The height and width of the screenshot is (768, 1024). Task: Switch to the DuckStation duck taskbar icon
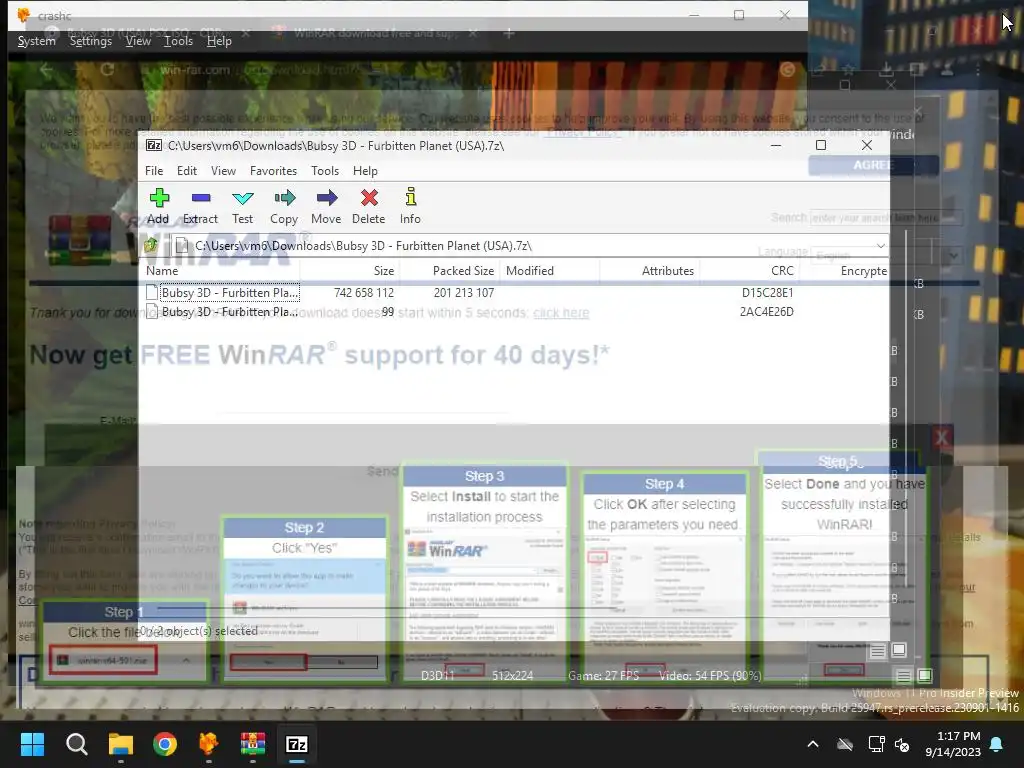coord(208,744)
